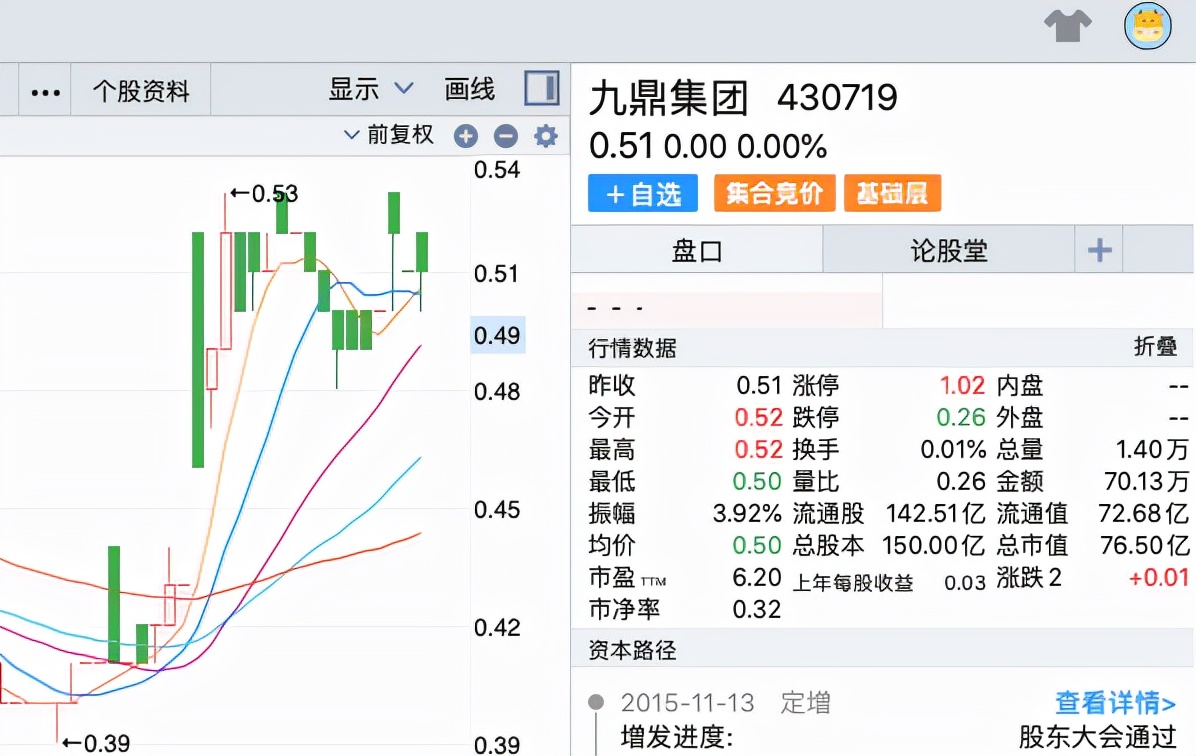Click the highlighted 0.49 price label

click(497, 335)
